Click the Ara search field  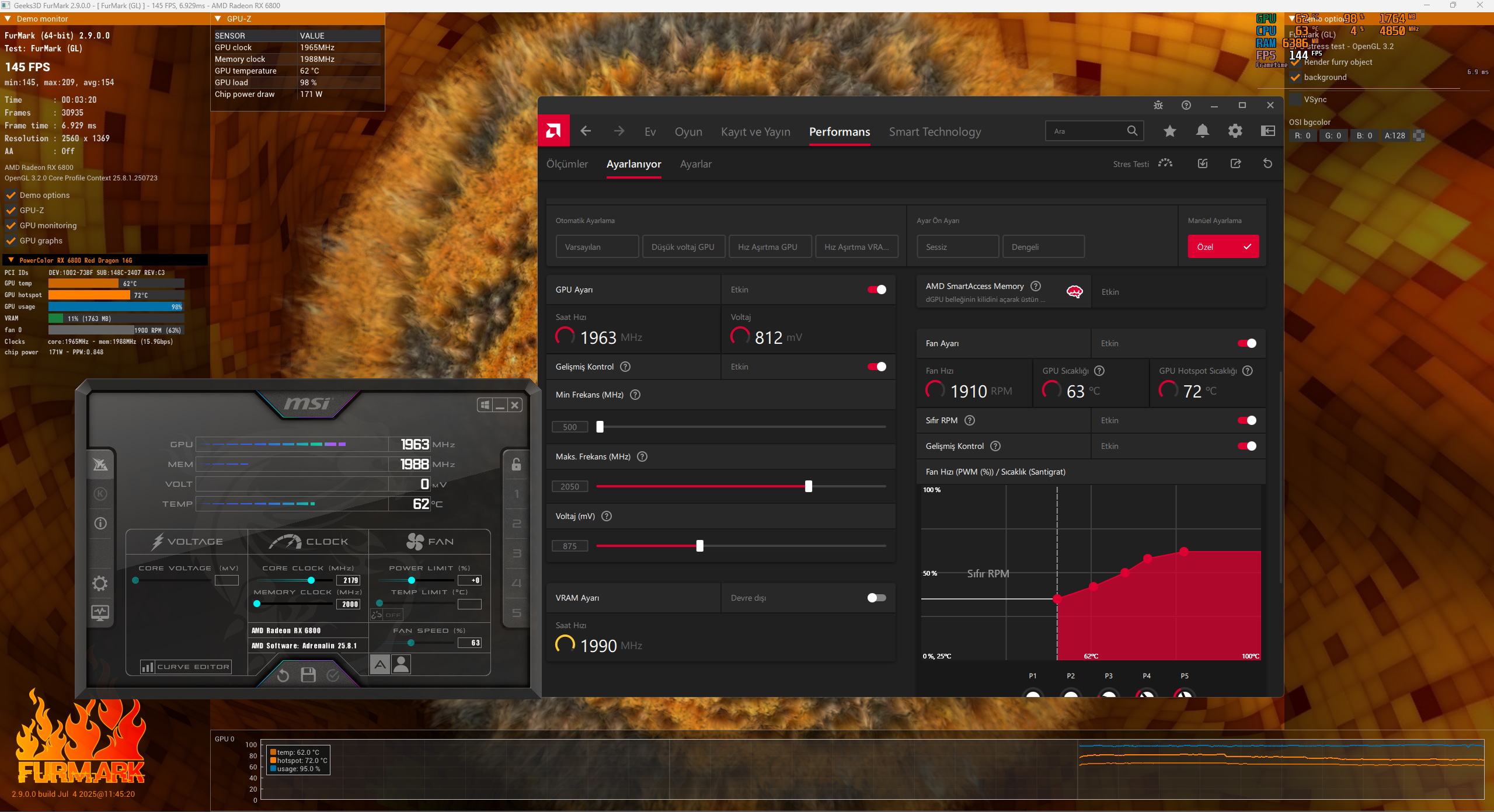coord(1093,131)
